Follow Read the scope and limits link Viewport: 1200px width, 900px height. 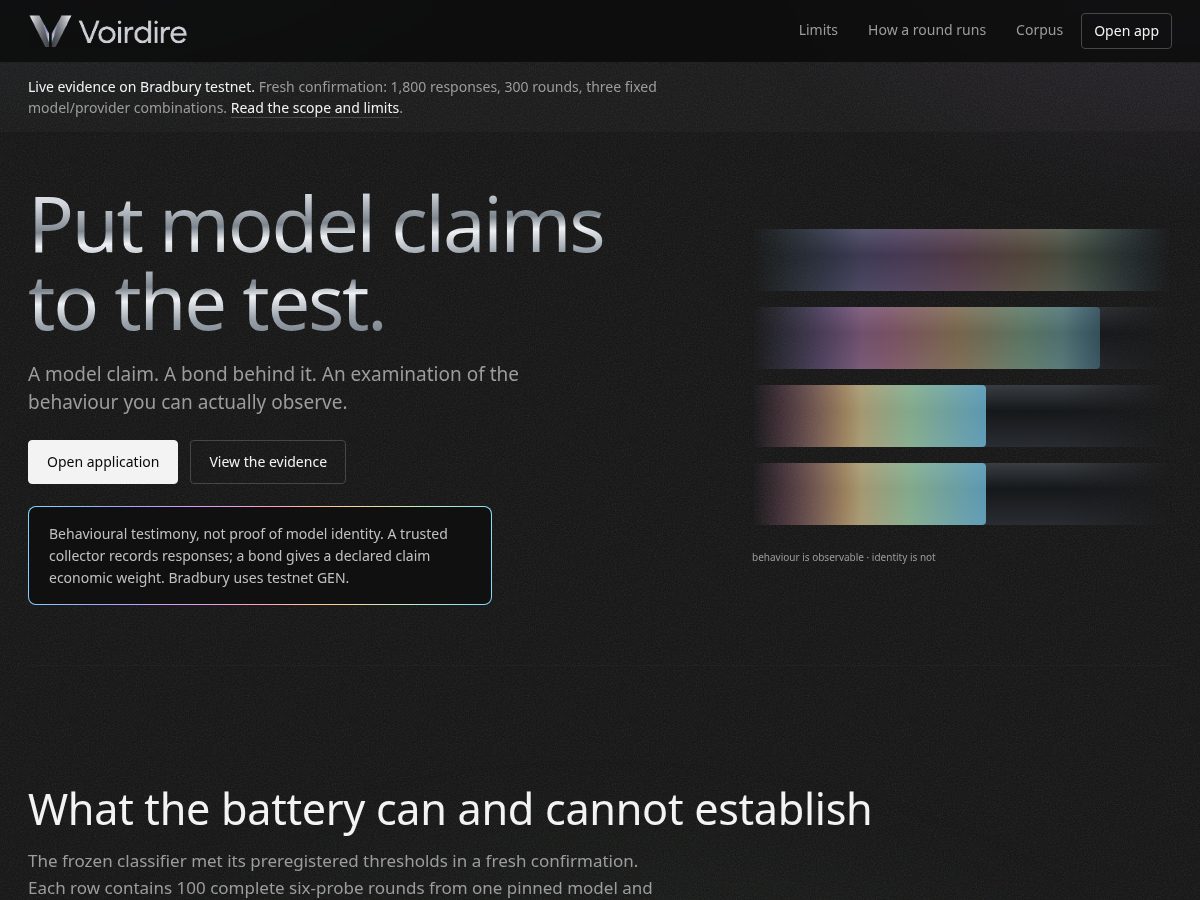[315, 108]
